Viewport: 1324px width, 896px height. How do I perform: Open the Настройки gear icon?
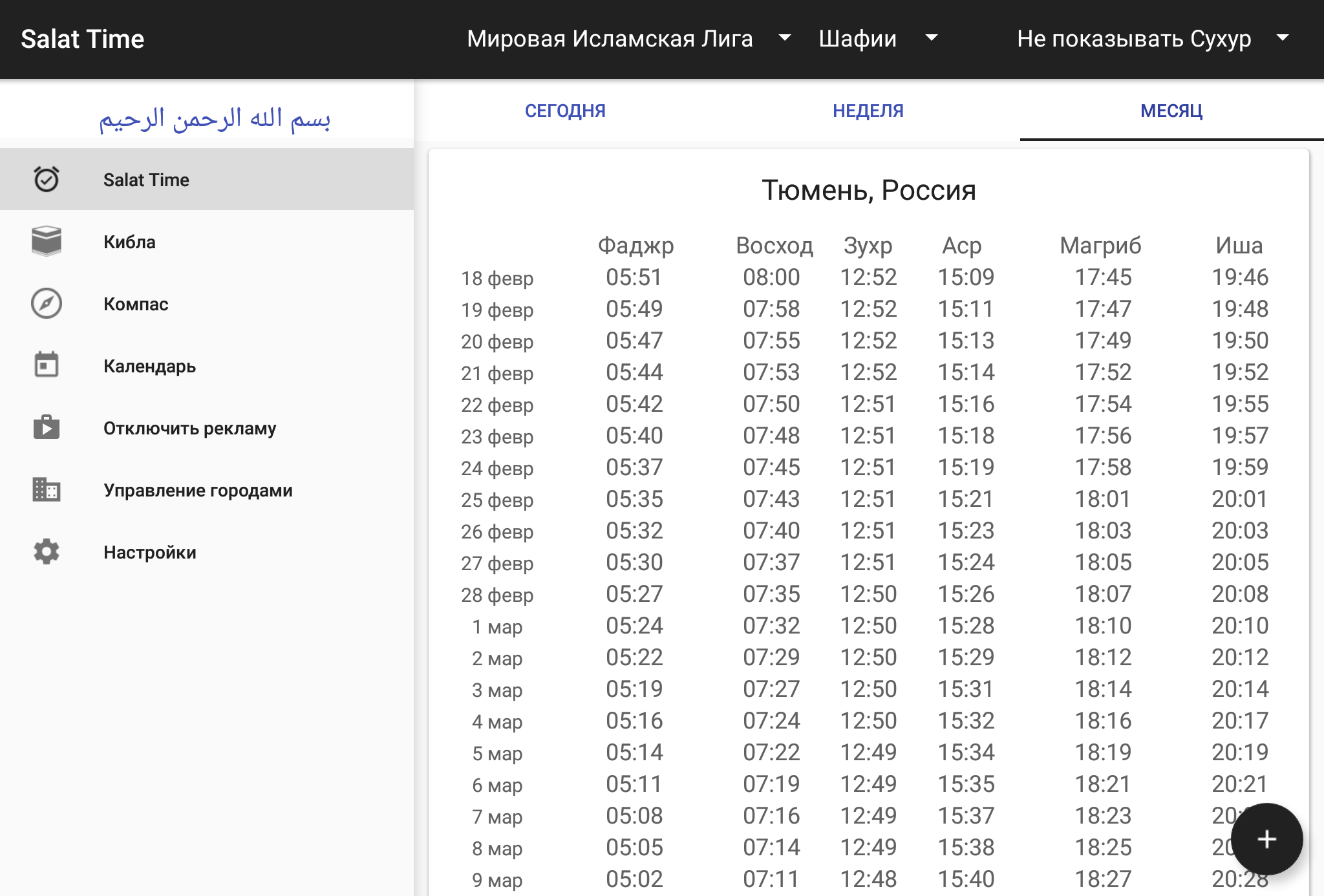[47, 551]
